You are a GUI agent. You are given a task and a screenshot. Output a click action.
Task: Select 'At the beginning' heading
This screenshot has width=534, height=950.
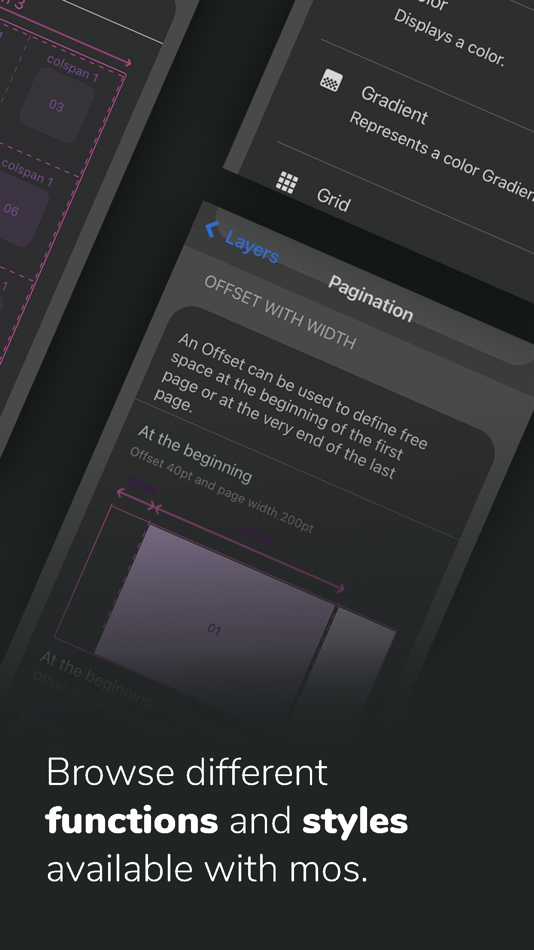coord(195,454)
